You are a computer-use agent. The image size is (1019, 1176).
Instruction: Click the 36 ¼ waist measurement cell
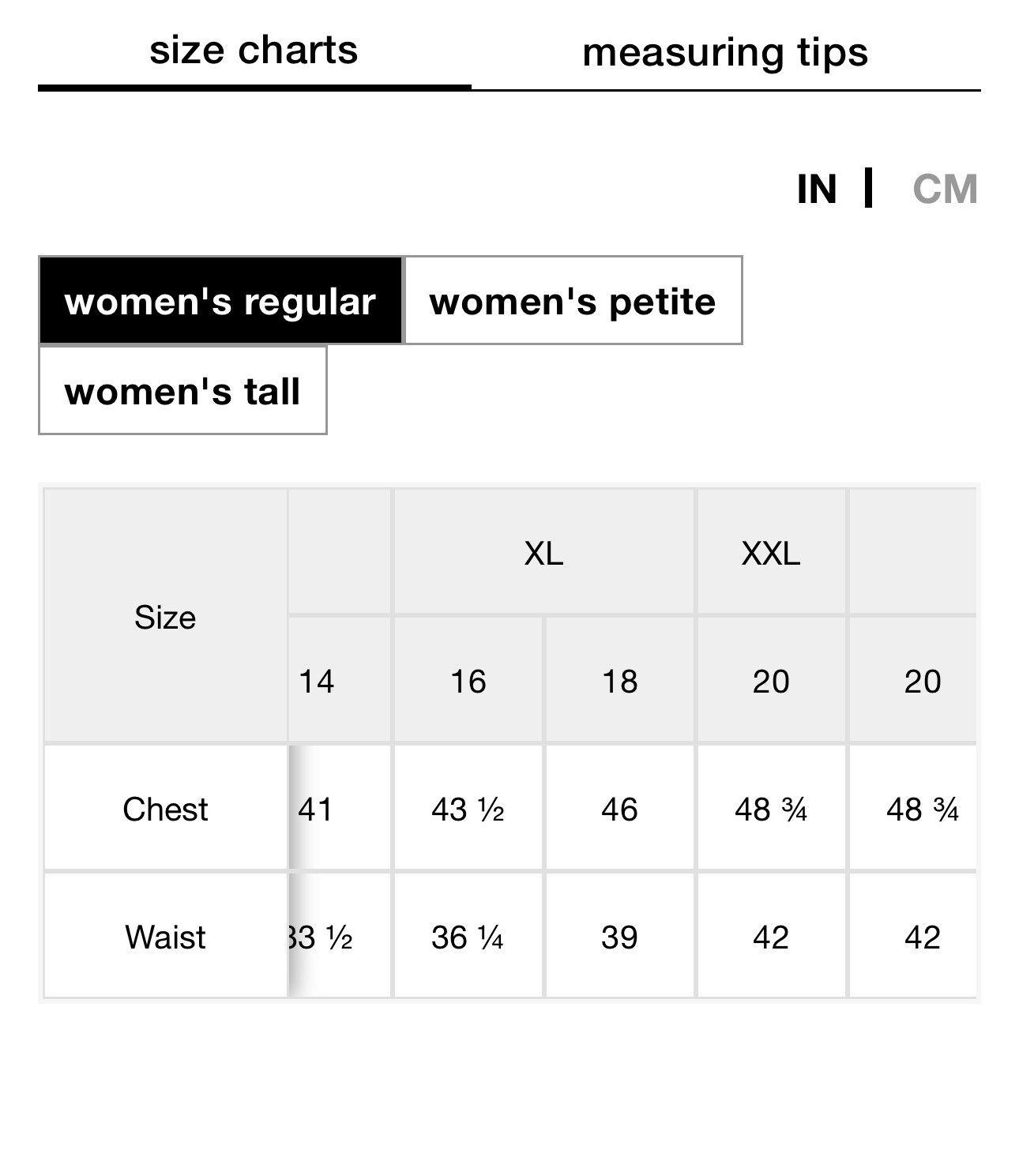coord(468,937)
